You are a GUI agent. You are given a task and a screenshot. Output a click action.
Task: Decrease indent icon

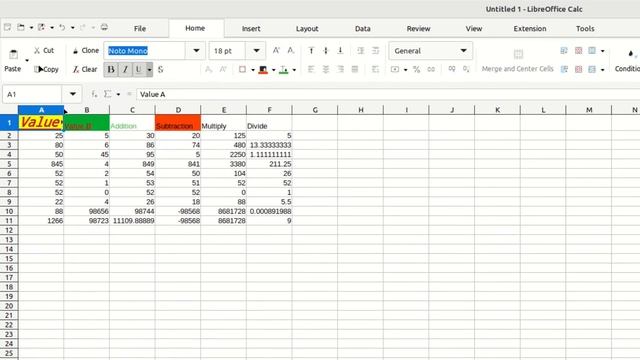click(376, 51)
